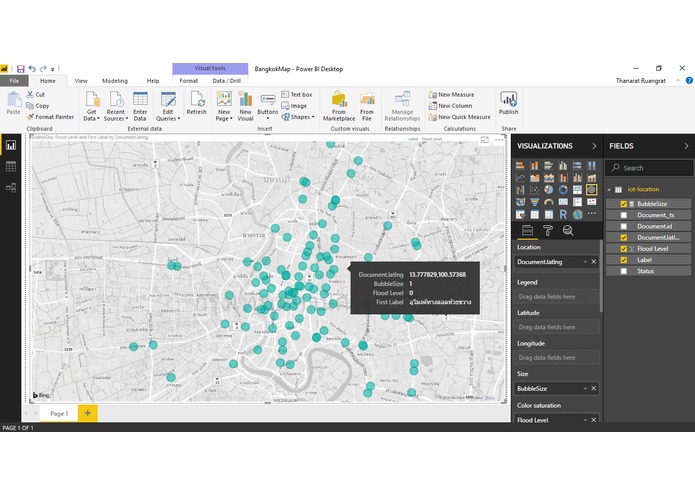Check the Document.id field
This screenshot has height=494, width=695.
pyautogui.click(x=624, y=226)
